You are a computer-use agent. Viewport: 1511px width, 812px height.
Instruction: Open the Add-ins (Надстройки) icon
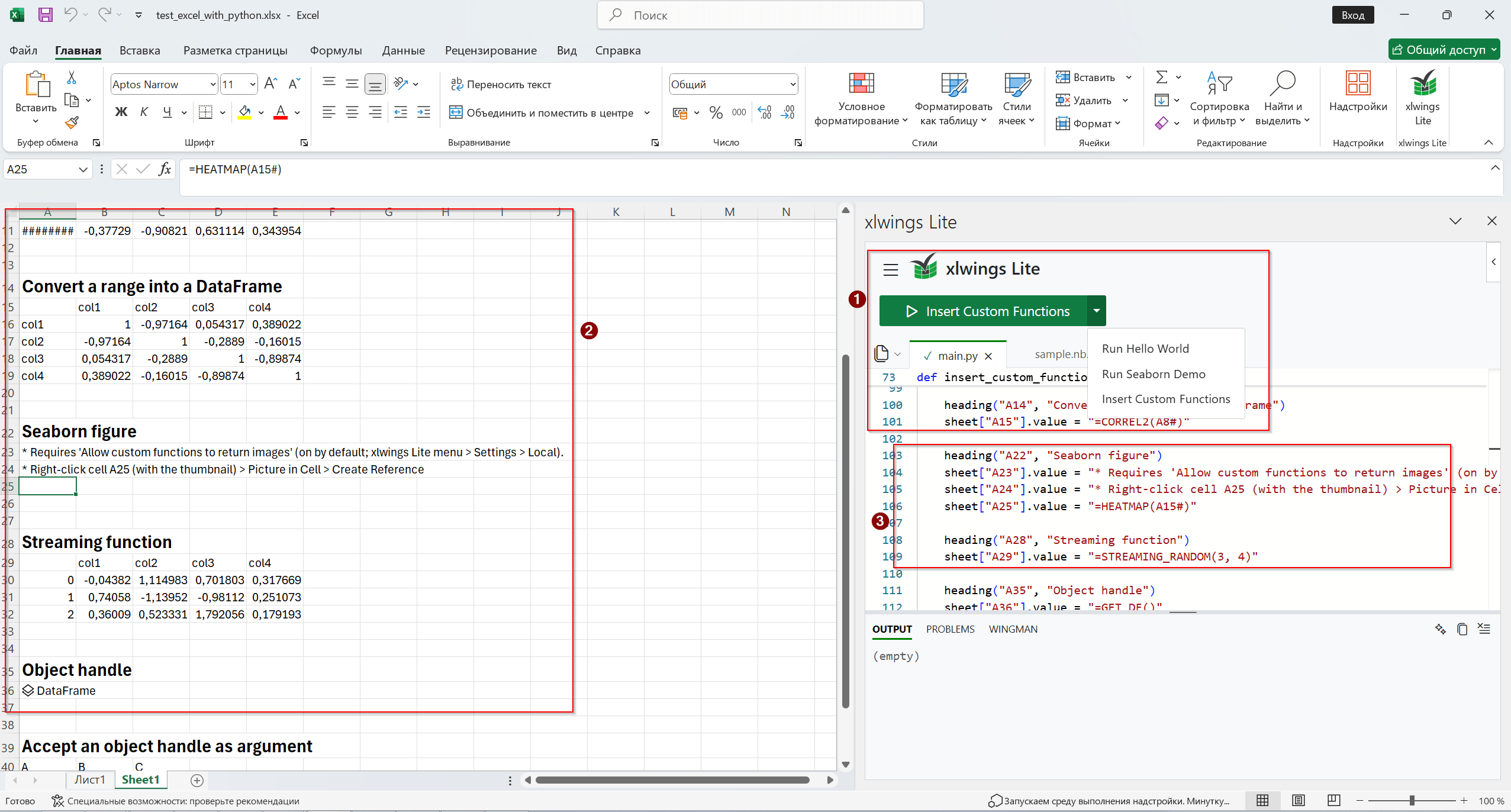pyautogui.click(x=1358, y=92)
